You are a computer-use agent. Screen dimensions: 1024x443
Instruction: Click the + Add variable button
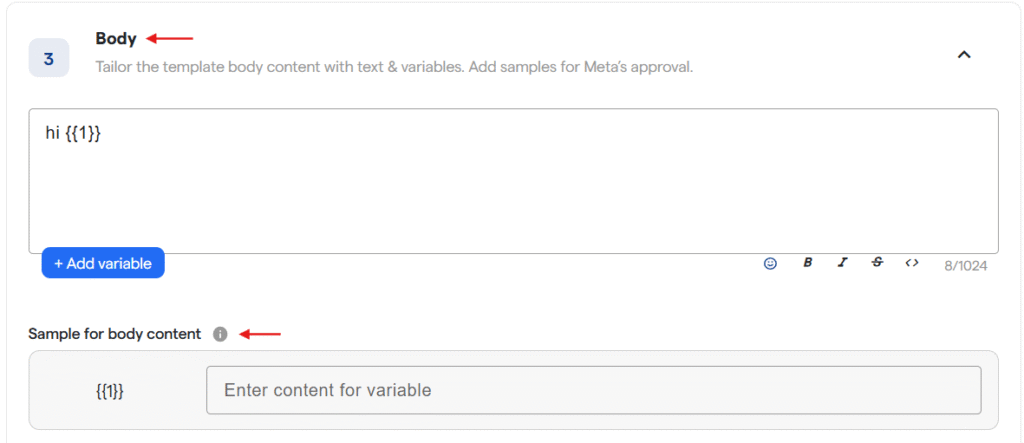(103, 263)
